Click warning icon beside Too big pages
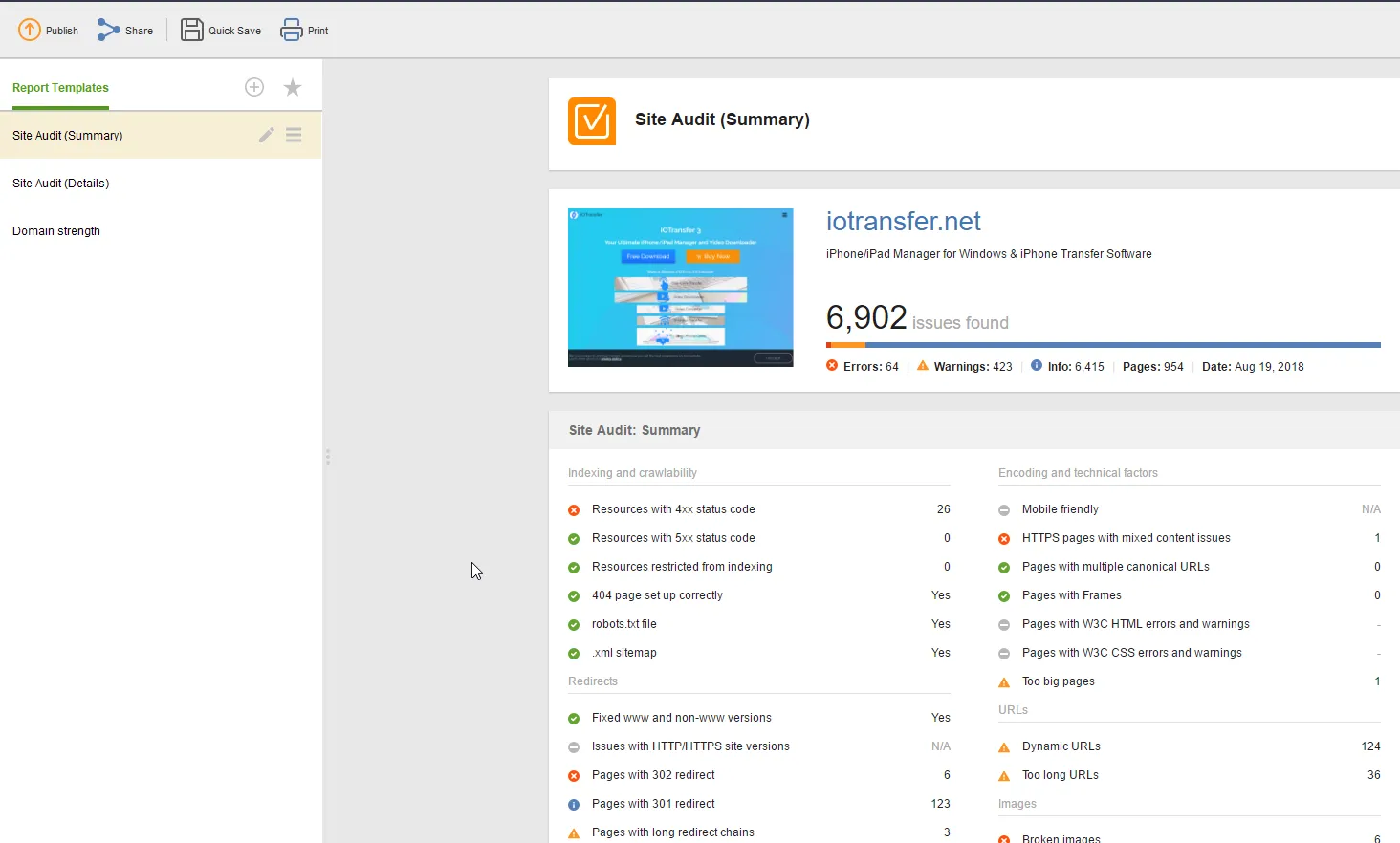Screen dimensions: 1400x843 1004,682
